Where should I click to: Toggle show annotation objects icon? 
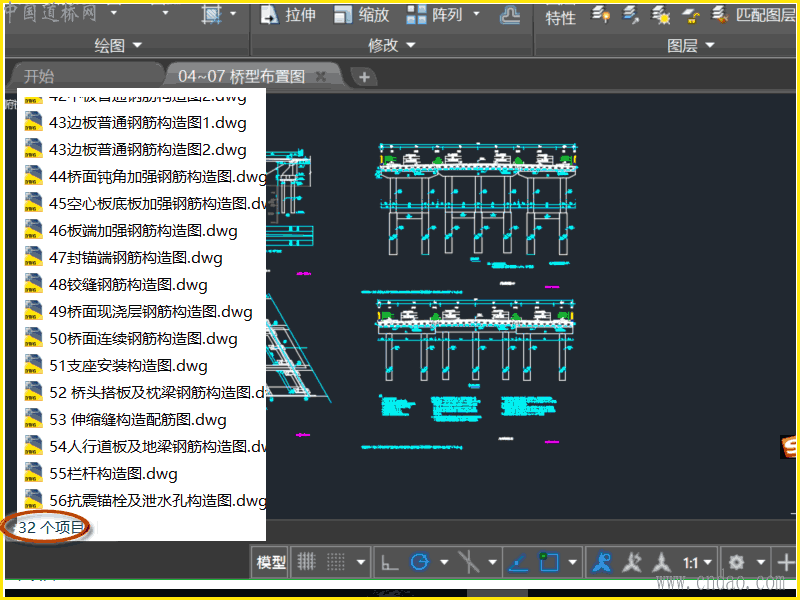[602, 562]
